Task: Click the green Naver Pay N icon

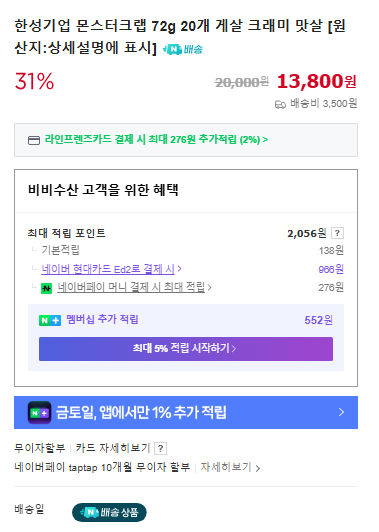Action: [x=46, y=288]
